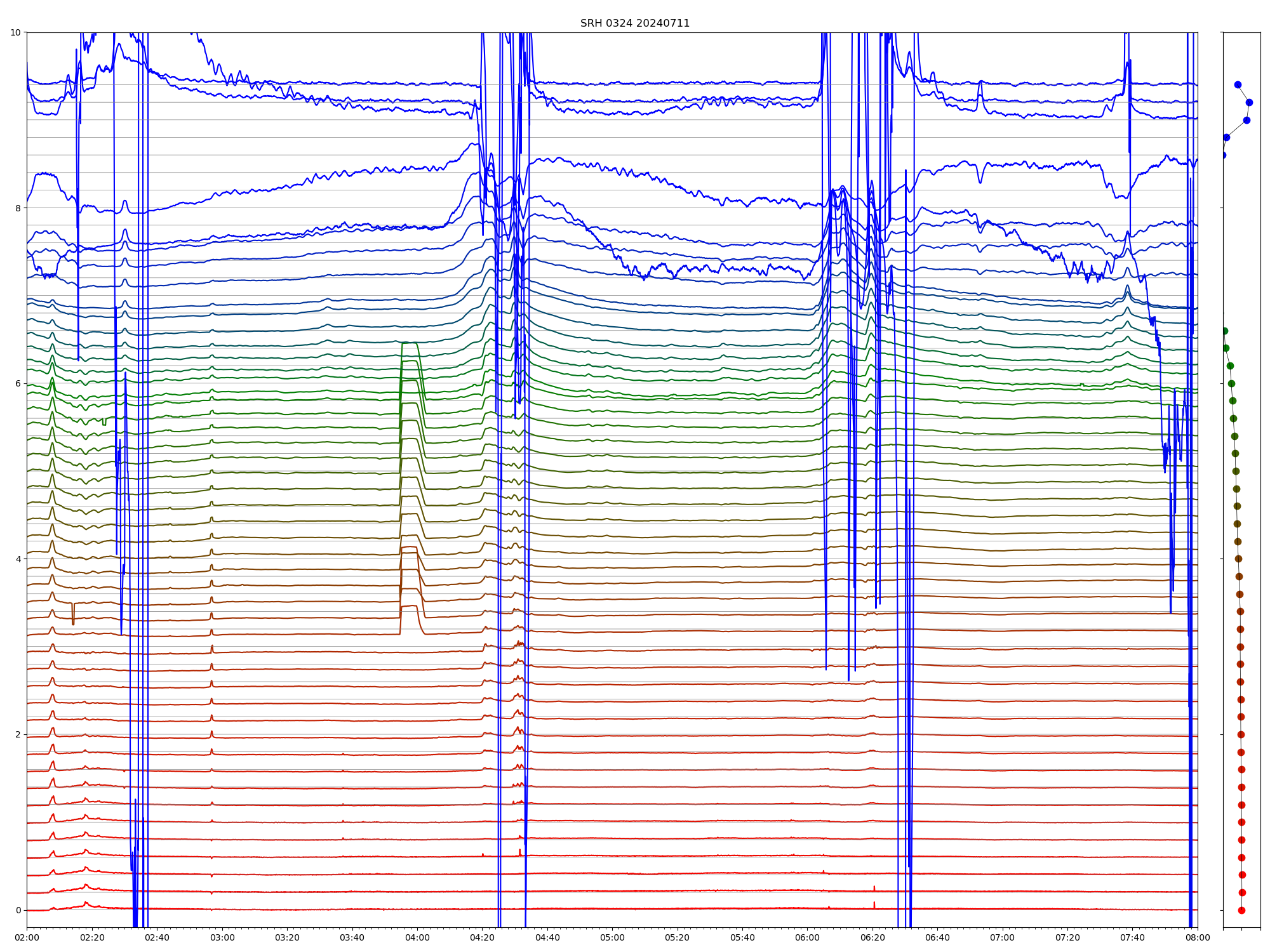
Task: Click the y-axis label 8
Action: [18, 208]
